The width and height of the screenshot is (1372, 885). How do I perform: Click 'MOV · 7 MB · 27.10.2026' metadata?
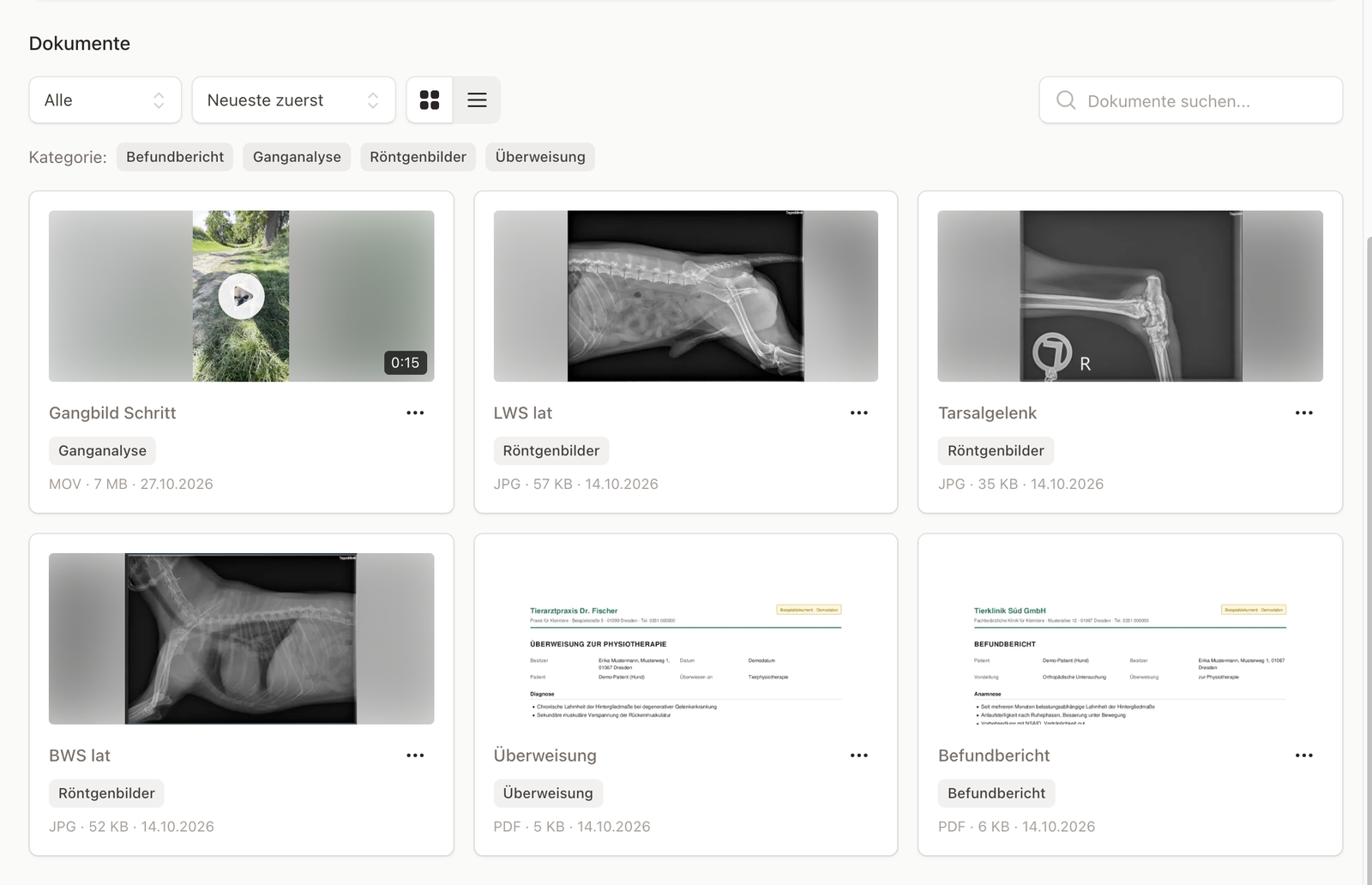tap(131, 484)
